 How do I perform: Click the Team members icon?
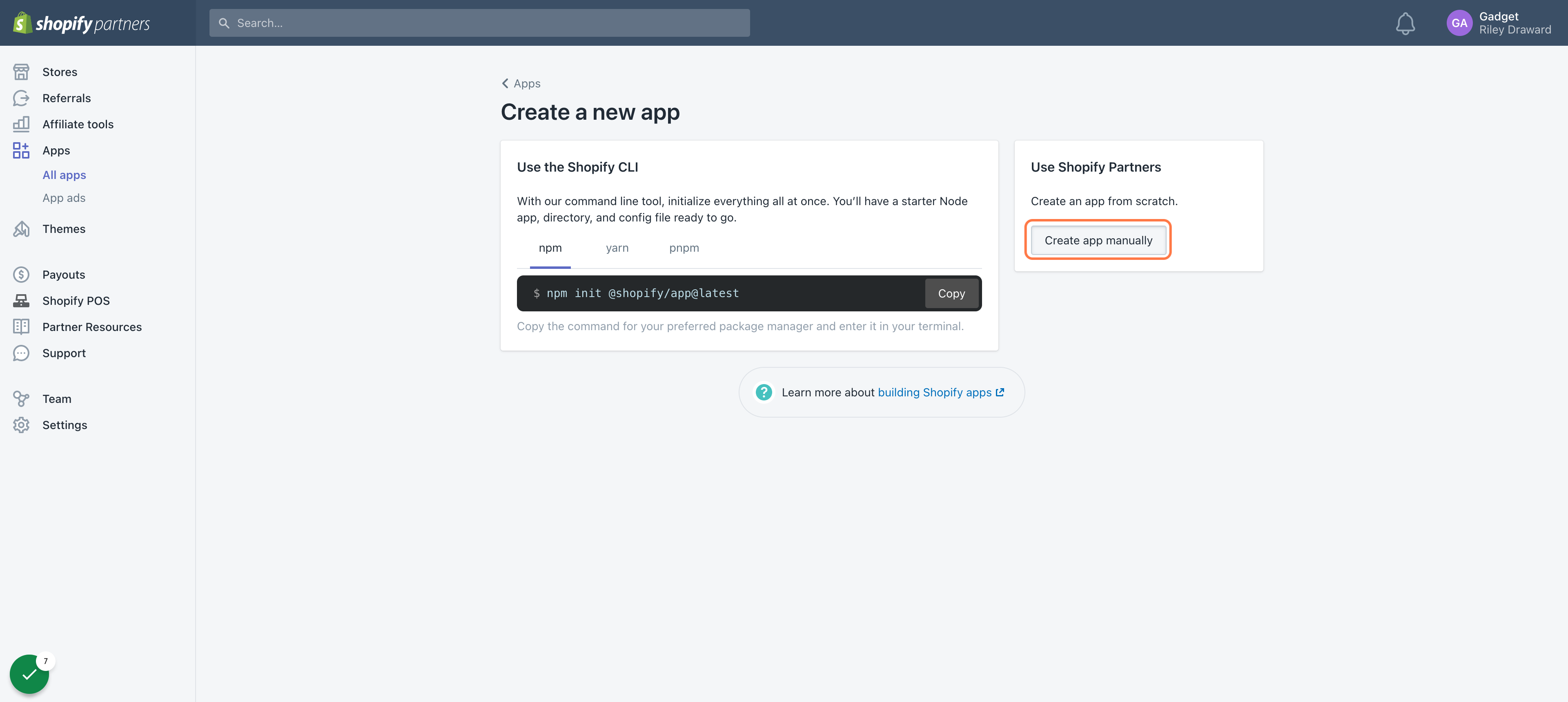(x=21, y=399)
